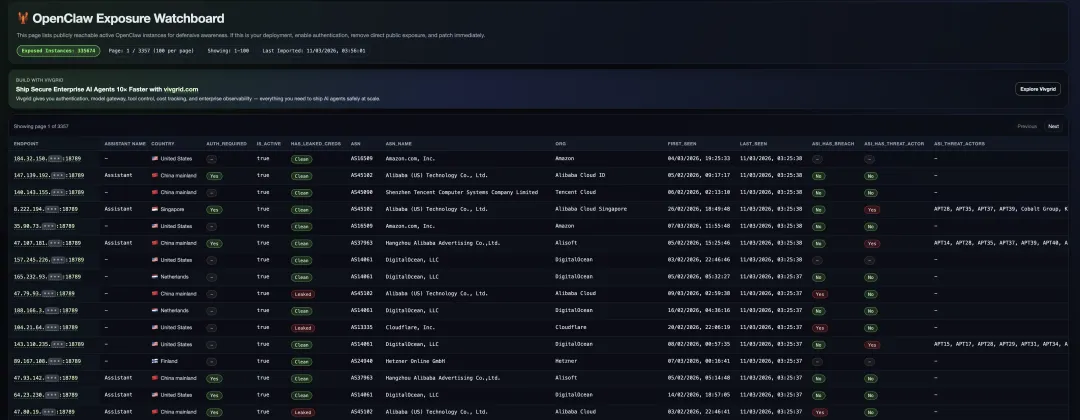Click the US flag in the 157.245.226 row
Screen dimensions: 1080x420
tap(155, 260)
